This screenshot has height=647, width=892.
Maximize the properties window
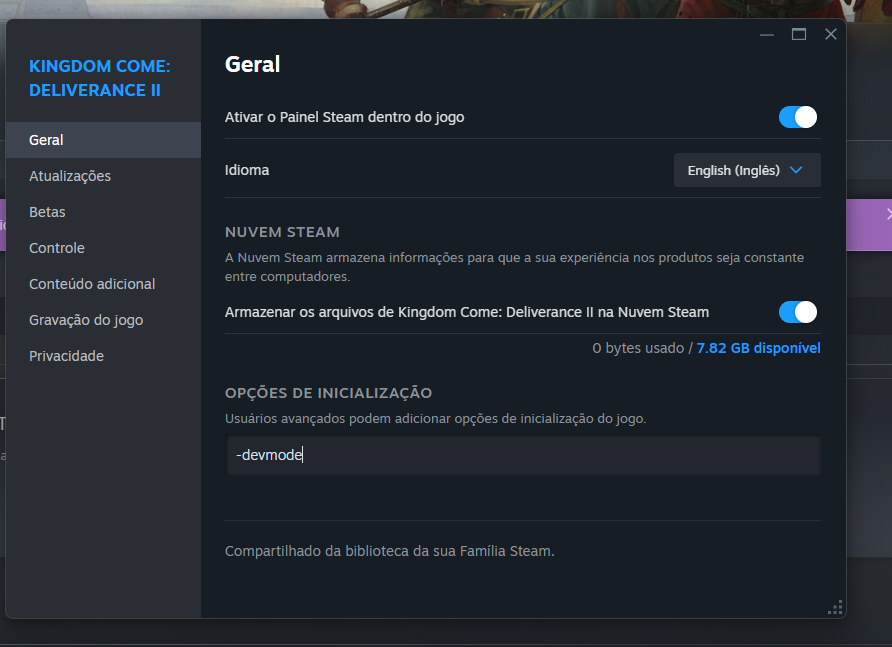point(799,34)
